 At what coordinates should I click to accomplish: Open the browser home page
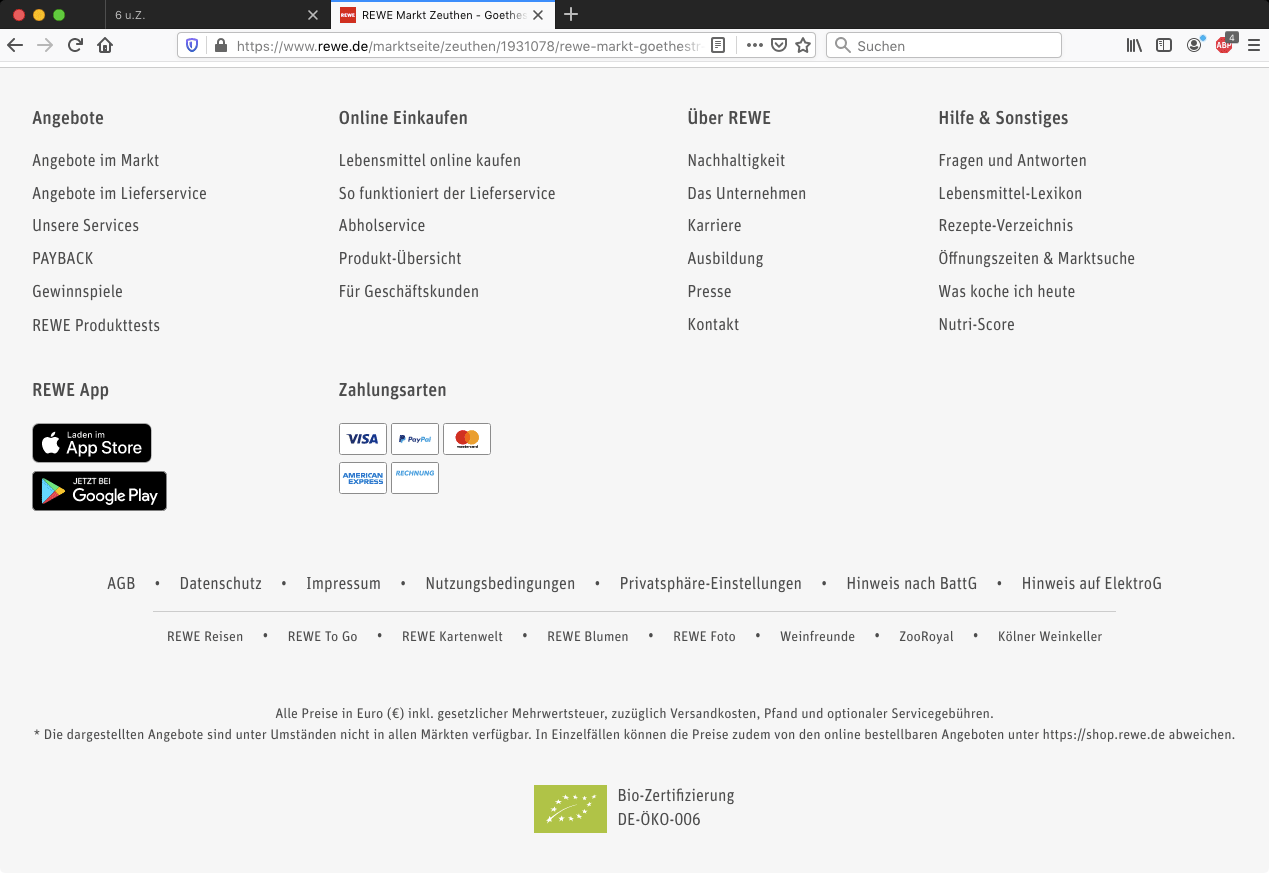pyautogui.click(x=105, y=45)
